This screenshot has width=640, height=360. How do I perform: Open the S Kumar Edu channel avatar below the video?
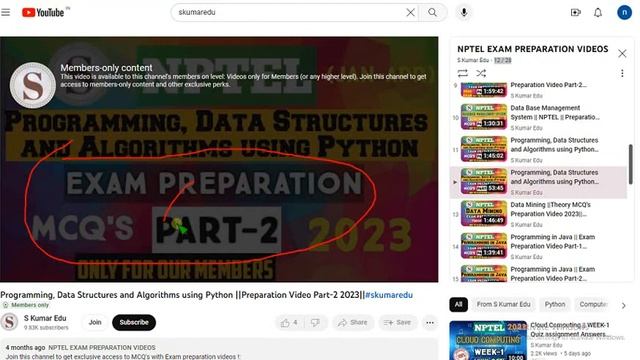coord(9,322)
